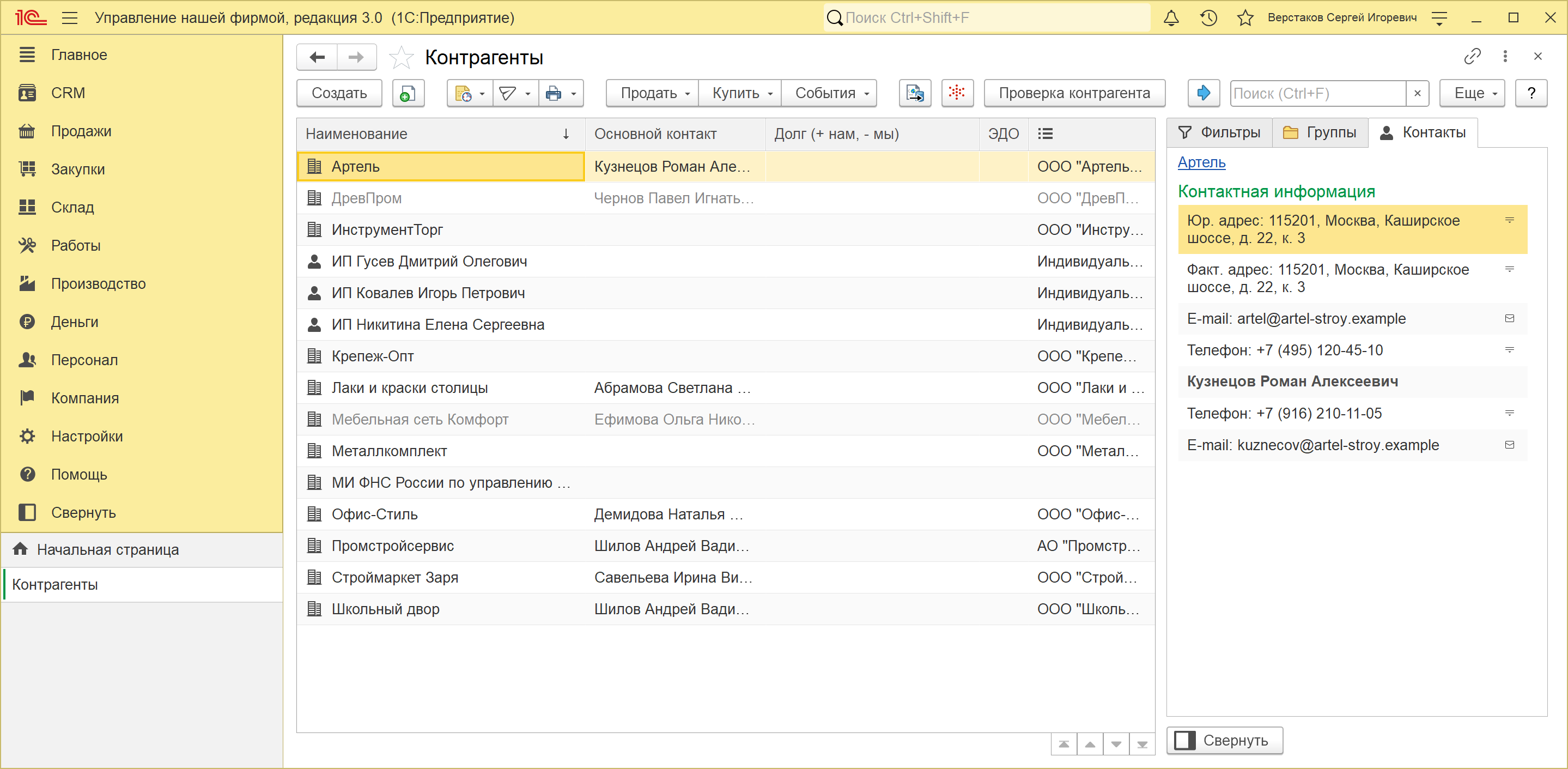The height and width of the screenshot is (769, 1568).
Task: Create new item by copying icon
Action: pyautogui.click(x=408, y=93)
